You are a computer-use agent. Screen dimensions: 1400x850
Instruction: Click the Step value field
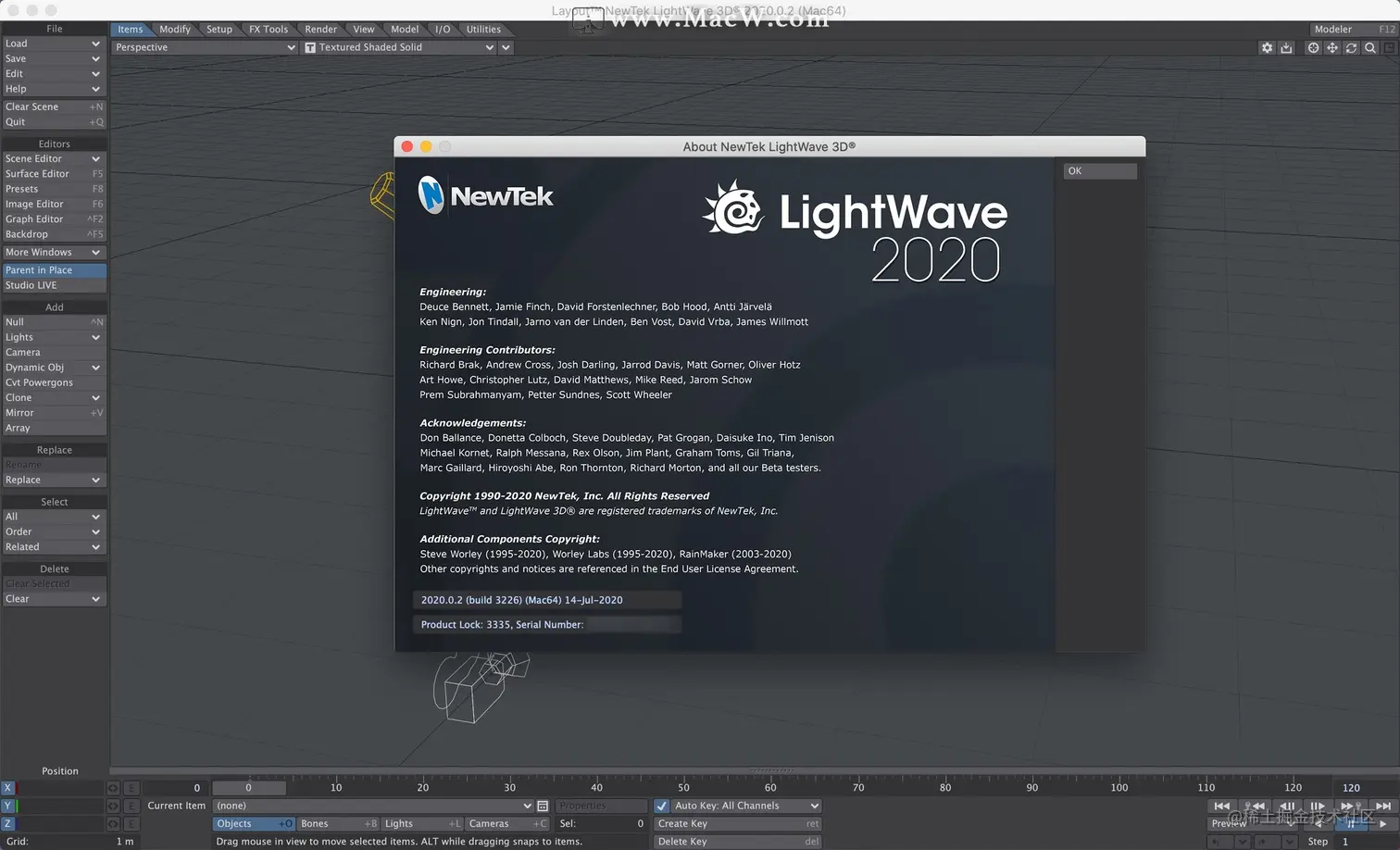[x=1366, y=842]
